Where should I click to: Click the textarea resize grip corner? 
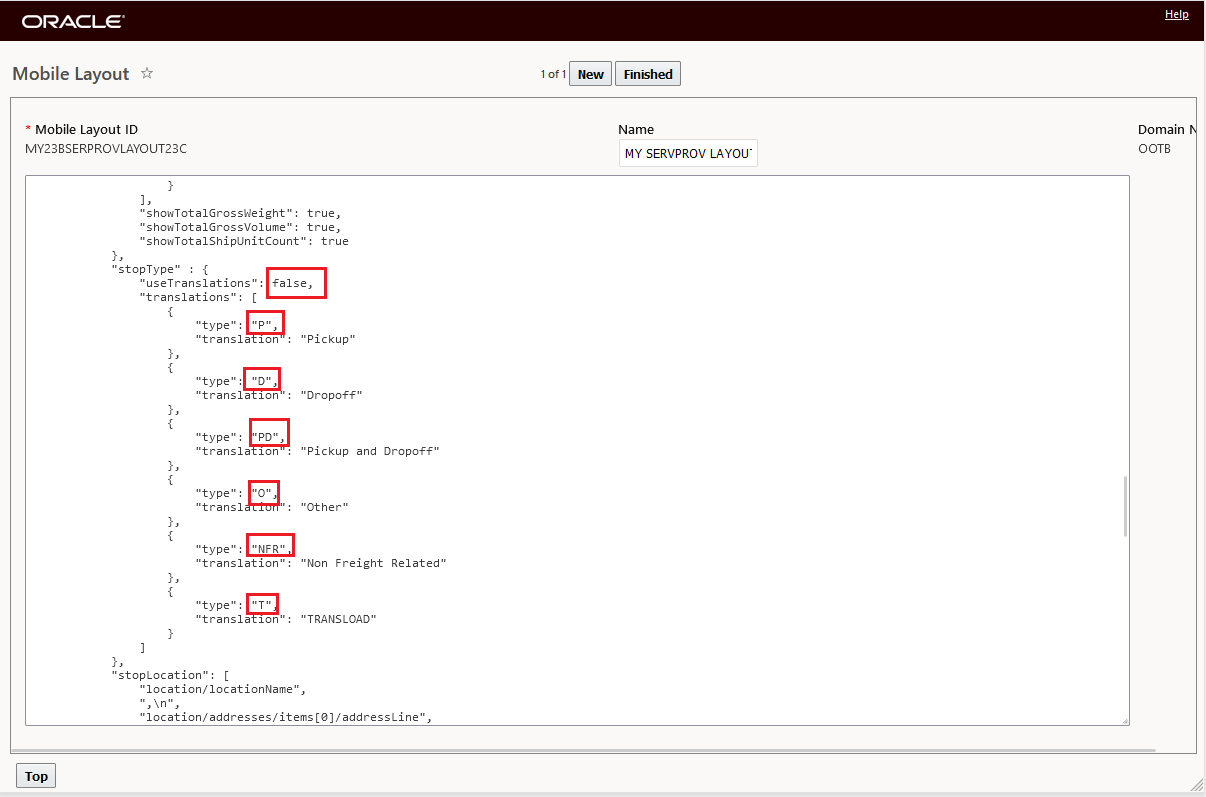click(x=1124, y=719)
